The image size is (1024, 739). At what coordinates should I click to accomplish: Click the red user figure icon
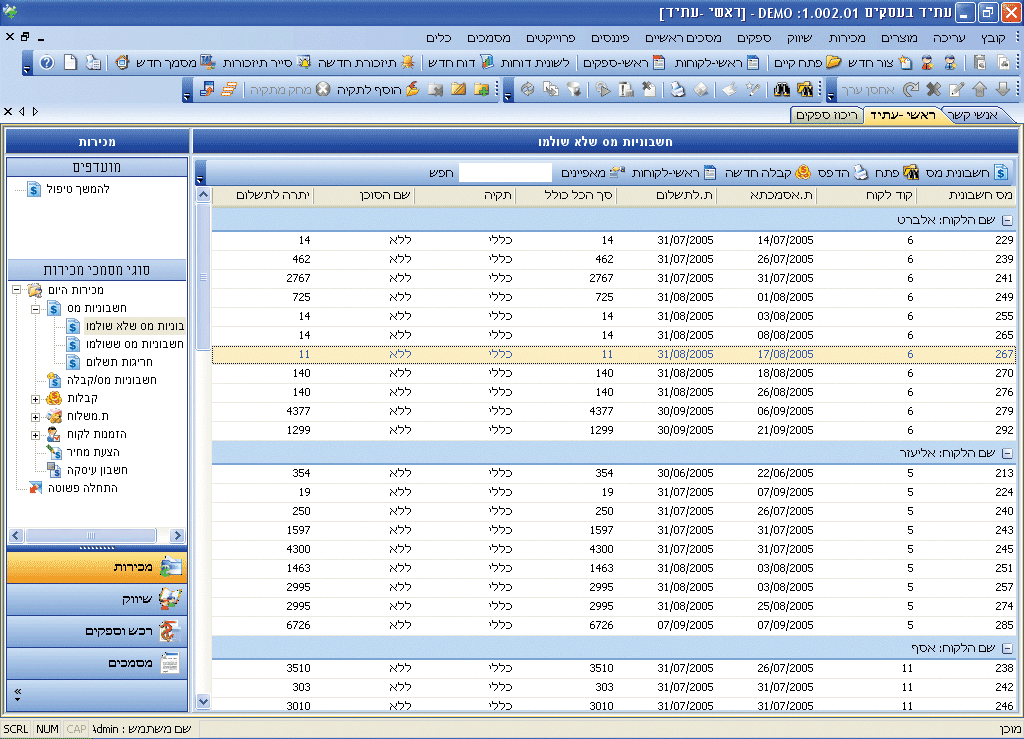pos(927,63)
